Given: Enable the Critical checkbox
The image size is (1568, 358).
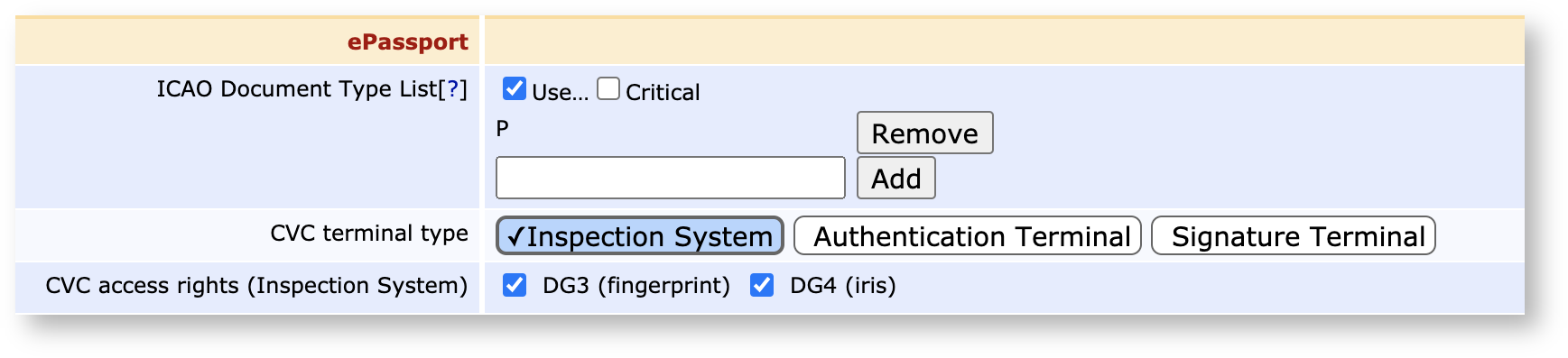Looking at the screenshot, I should (x=608, y=88).
